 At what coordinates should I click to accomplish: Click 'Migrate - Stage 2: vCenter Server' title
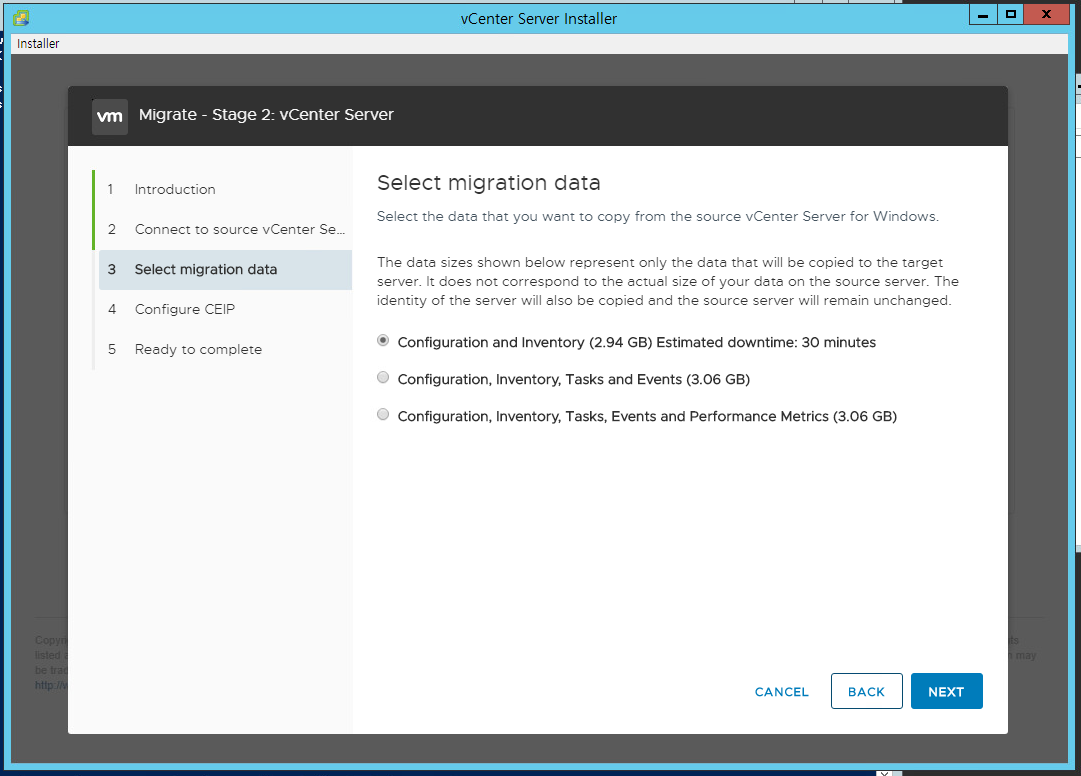[266, 114]
